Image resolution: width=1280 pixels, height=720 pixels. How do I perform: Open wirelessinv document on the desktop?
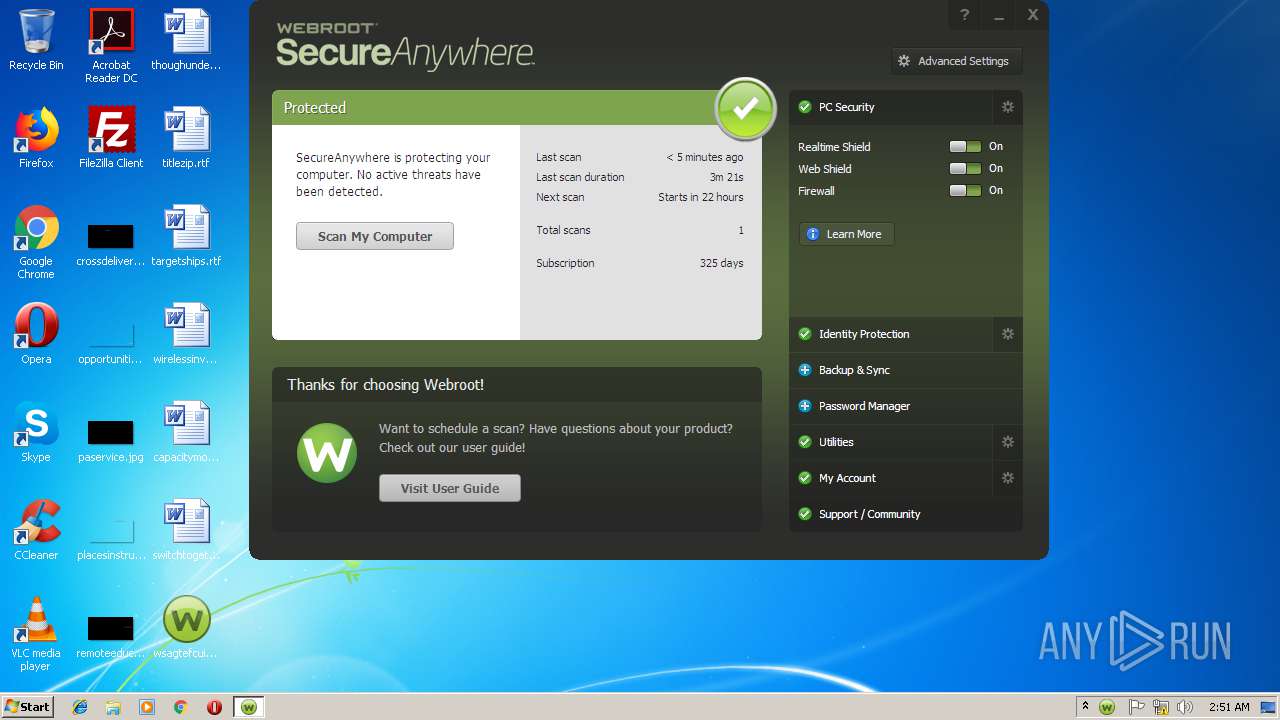click(x=186, y=334)
